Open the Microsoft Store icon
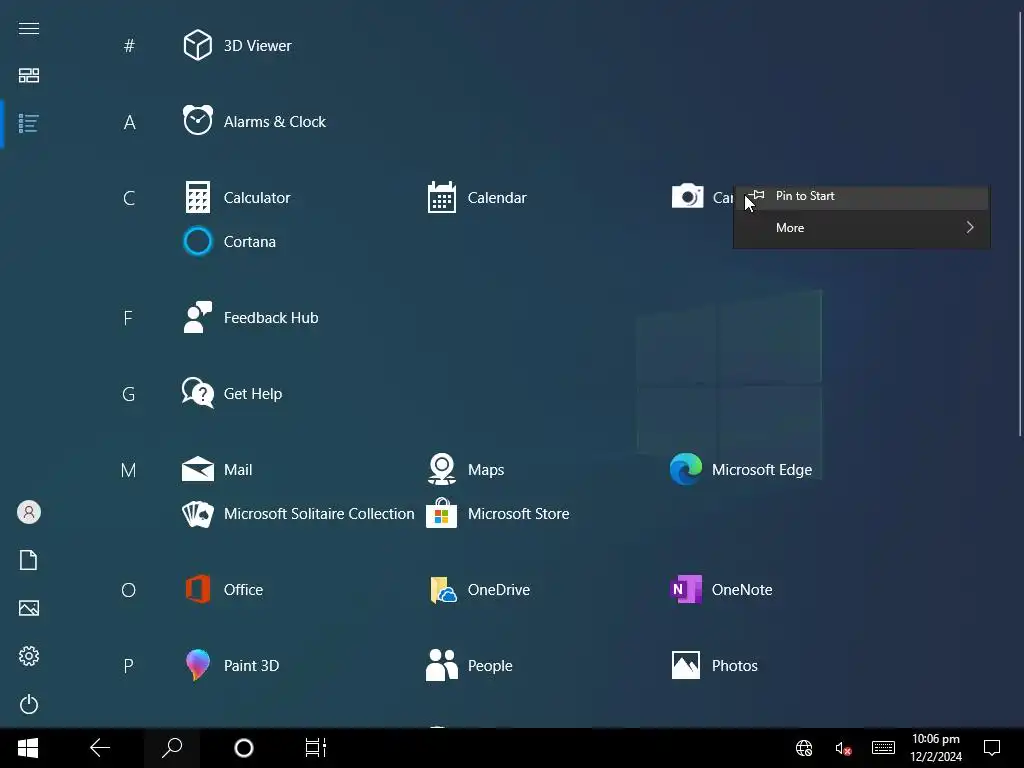Screen dimensions: 1024x768 pos(441,513)
